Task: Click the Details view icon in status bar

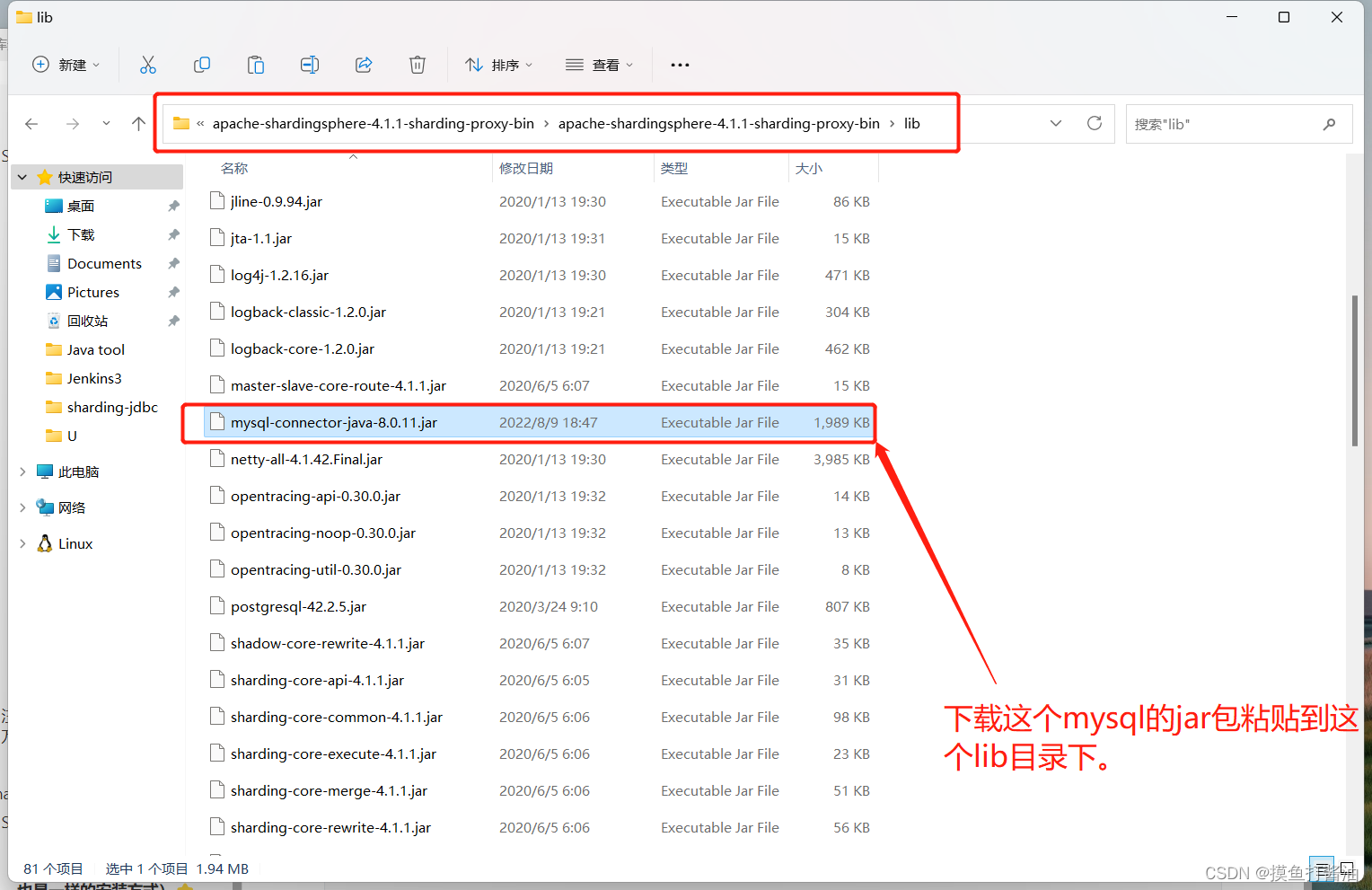Action: point(1321,868)
